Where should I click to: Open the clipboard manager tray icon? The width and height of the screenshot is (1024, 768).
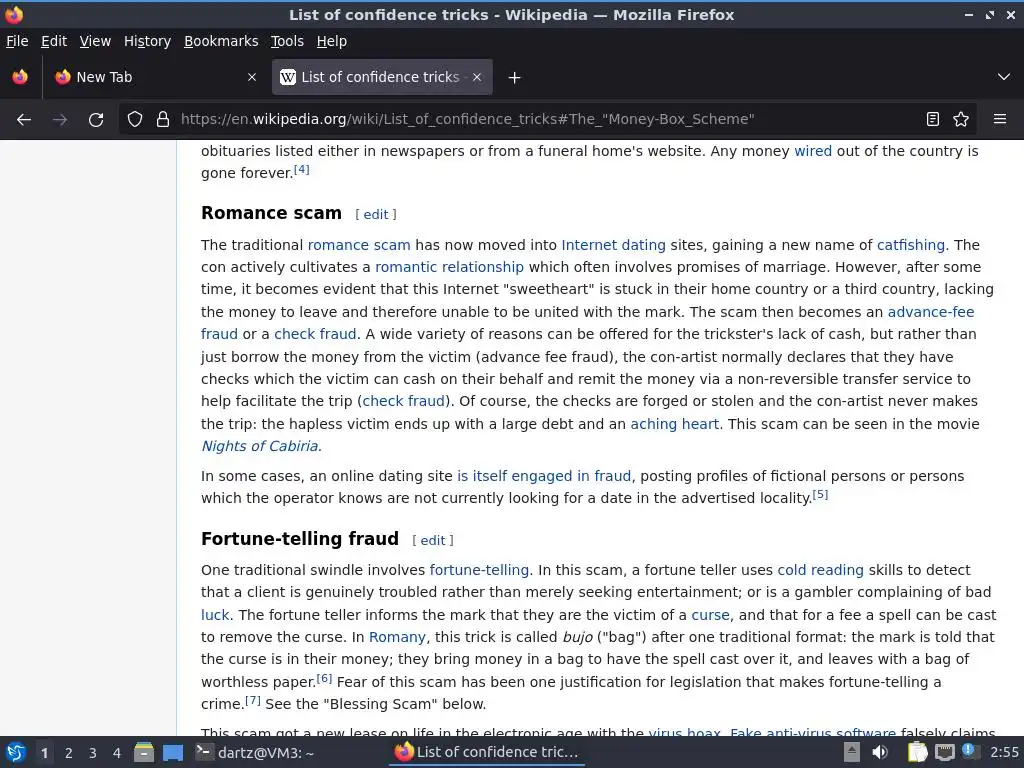click(x=917, y=753)
